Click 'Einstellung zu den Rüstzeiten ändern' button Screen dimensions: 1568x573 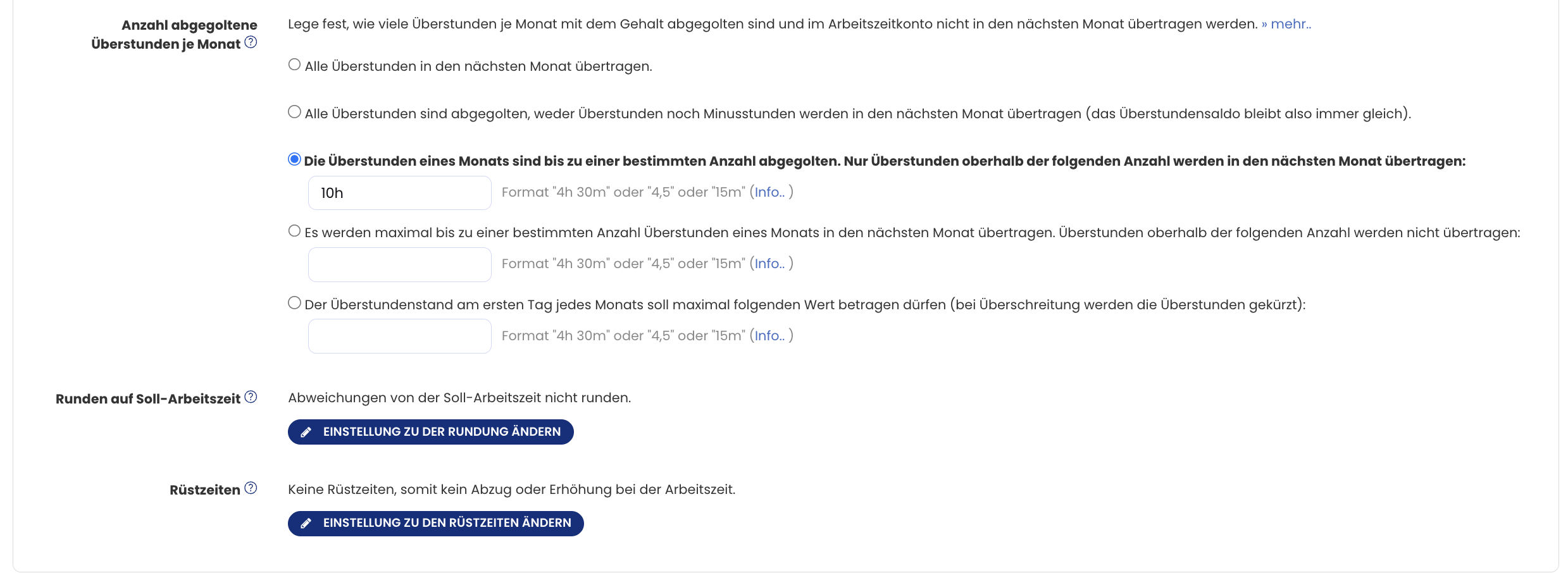click(x=435, y=524)
